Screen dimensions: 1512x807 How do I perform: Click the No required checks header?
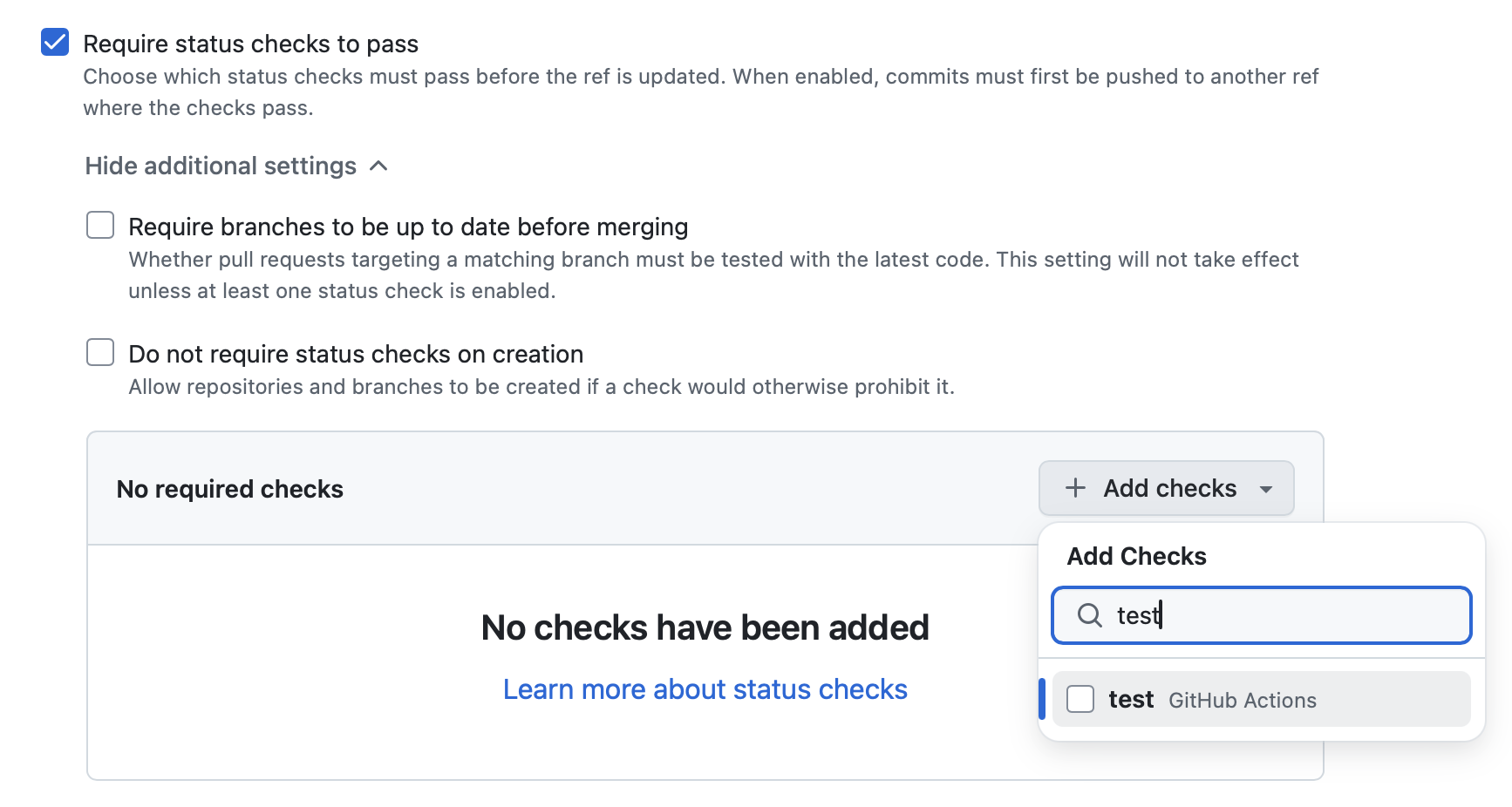(x=230, y=489)
